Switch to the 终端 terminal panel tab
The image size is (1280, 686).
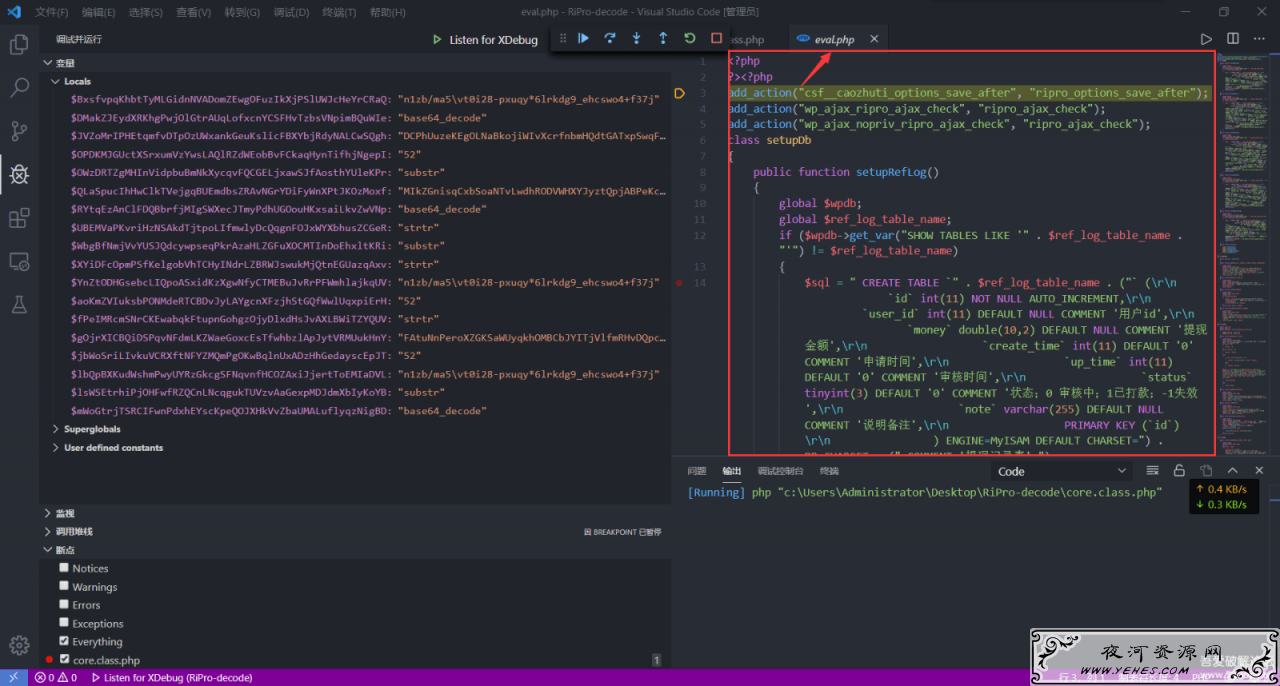pos(829,471)
